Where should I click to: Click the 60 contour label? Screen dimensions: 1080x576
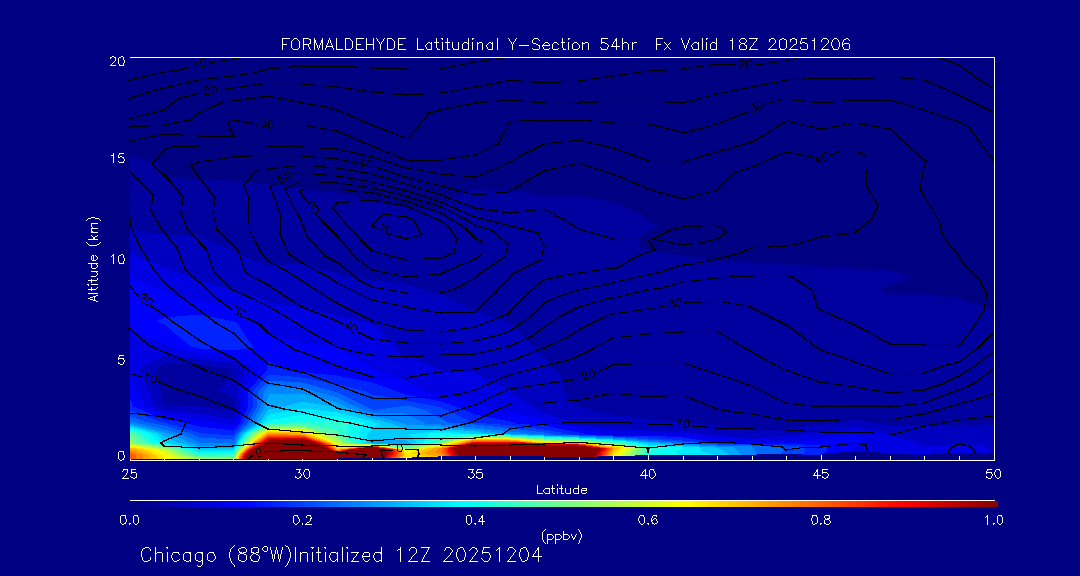click(x=312, y=206)
